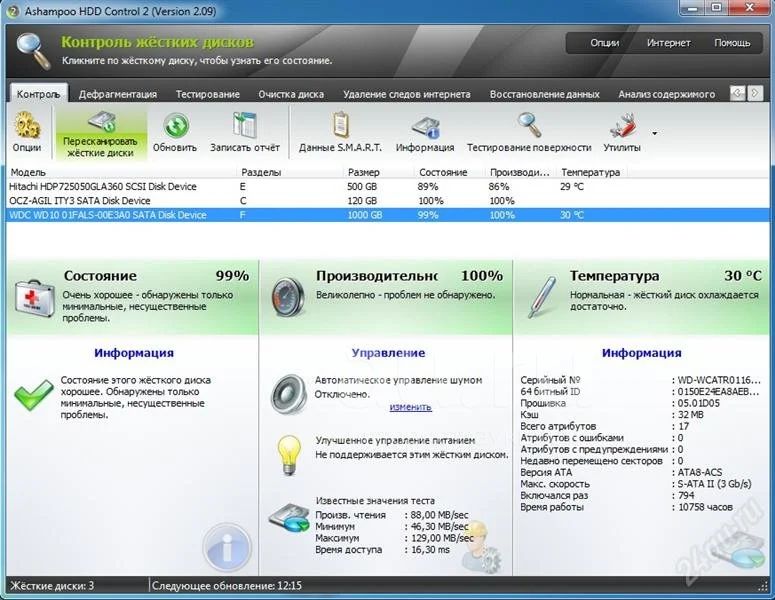Click Время работы 10758 часов value
The width and height of the screenshot is (775, 600).
point(705,507)
